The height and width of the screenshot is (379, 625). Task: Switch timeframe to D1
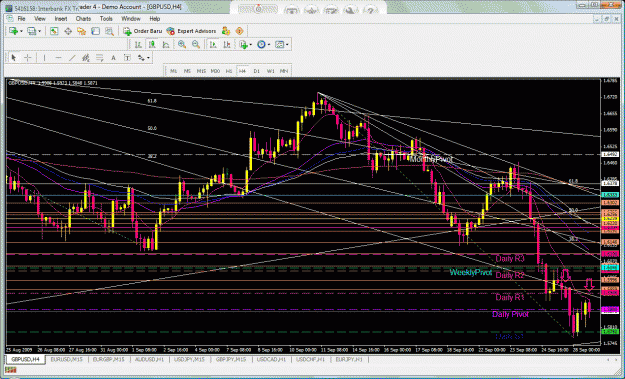256,71
